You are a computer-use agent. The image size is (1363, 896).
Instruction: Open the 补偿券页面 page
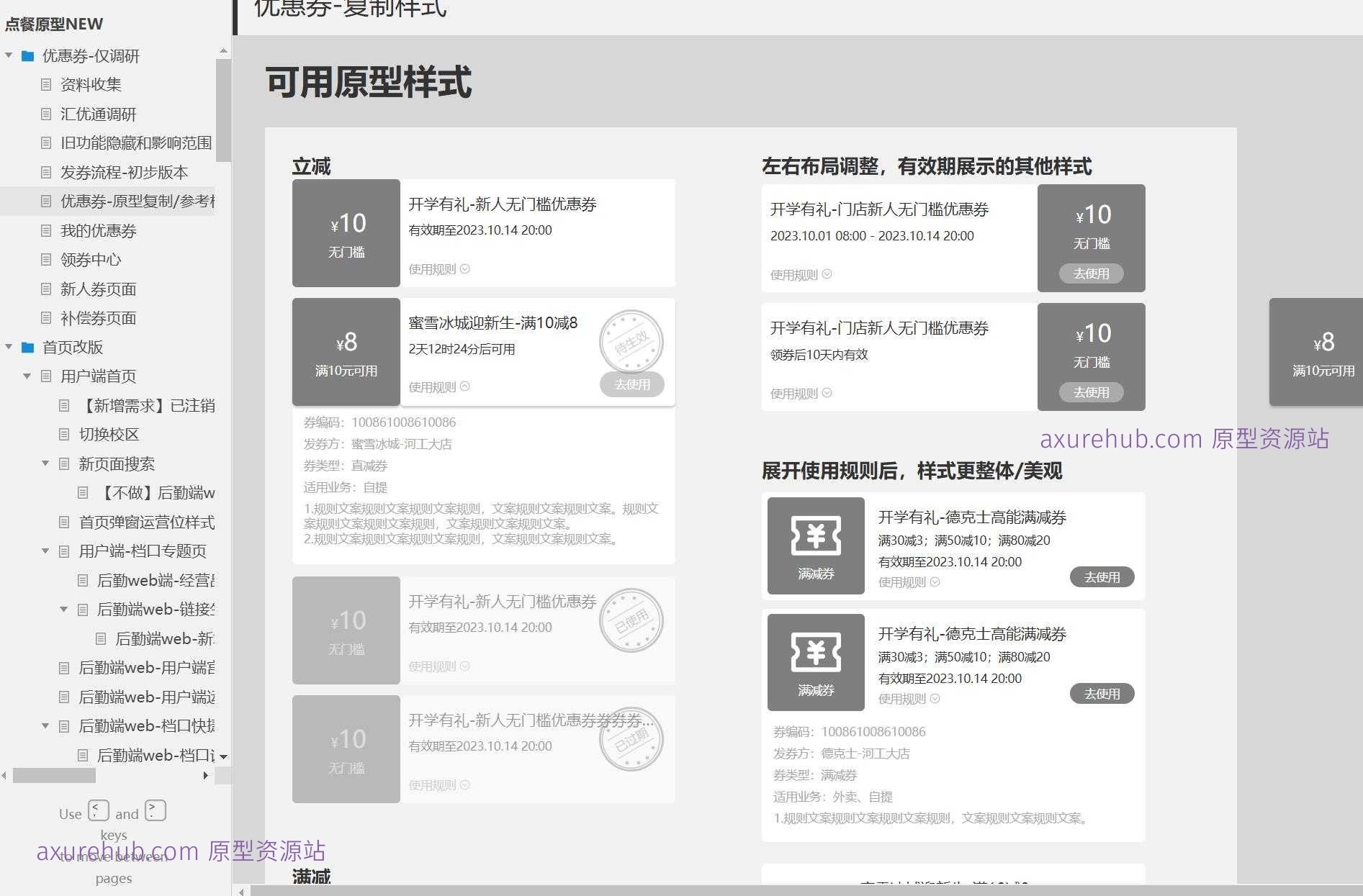(98, 317)
